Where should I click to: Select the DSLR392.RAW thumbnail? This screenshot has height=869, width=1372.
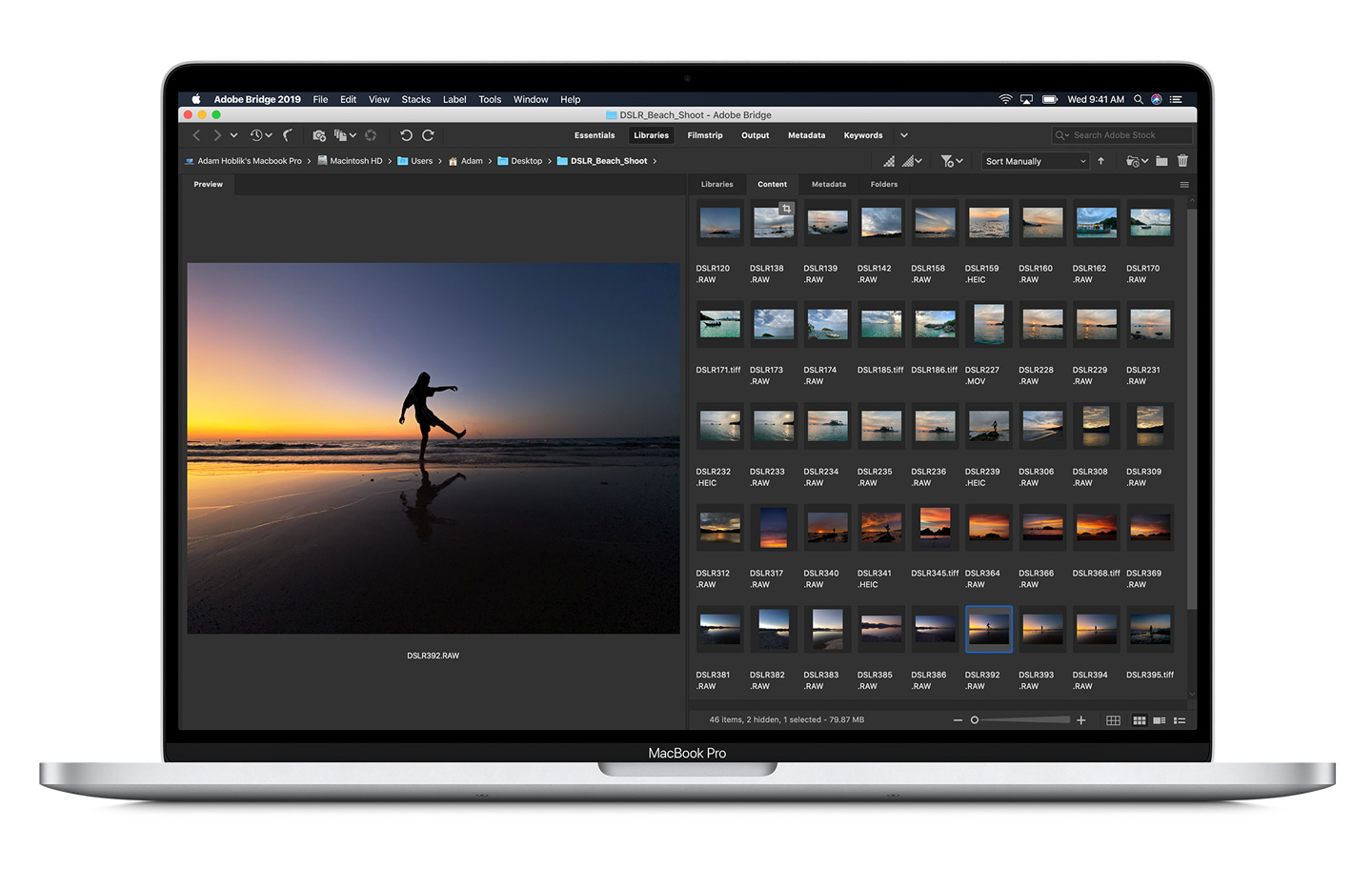tap(988, 629)
